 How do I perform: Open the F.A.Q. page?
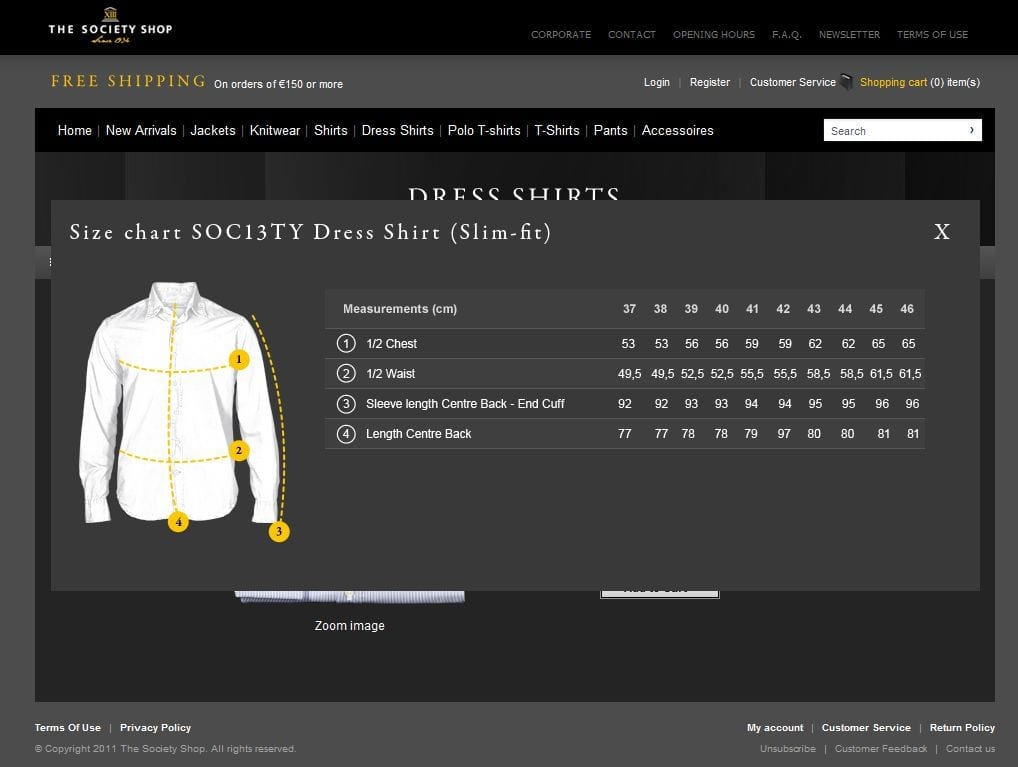(x=787, y=34)
